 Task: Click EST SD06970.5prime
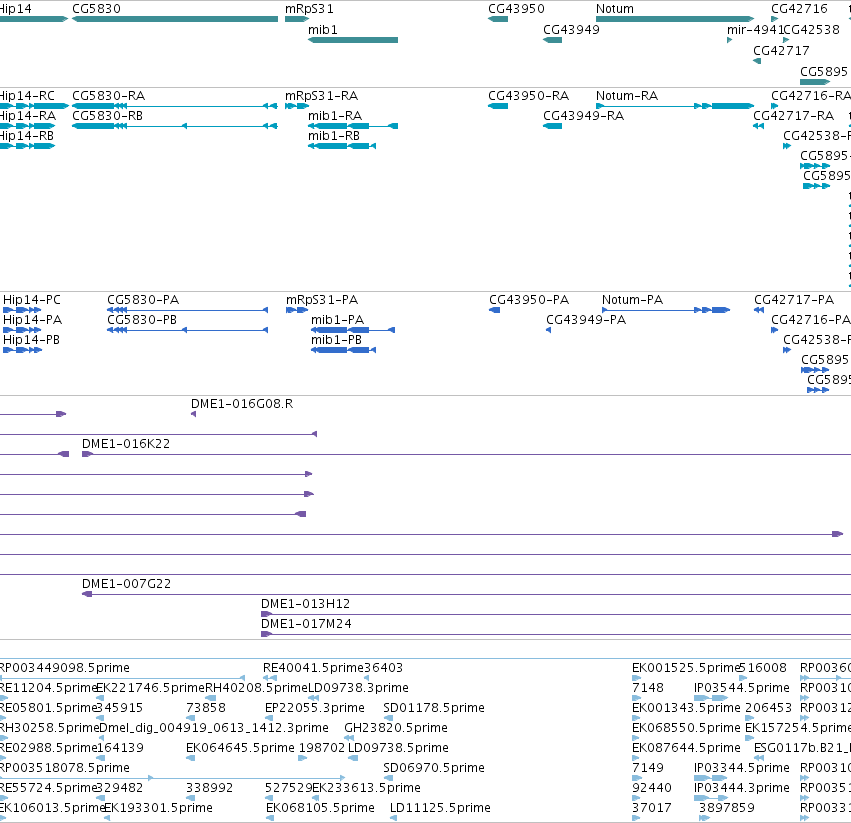point(388,778)
